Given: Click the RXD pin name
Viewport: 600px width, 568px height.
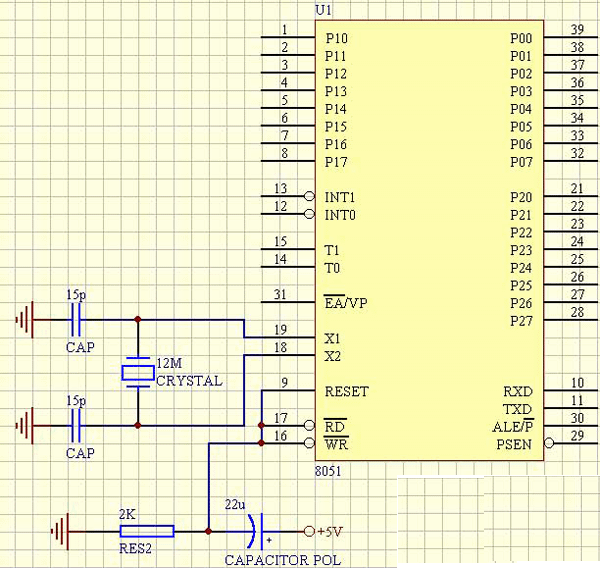Looking at the screenshot, I should coord(517,391).
